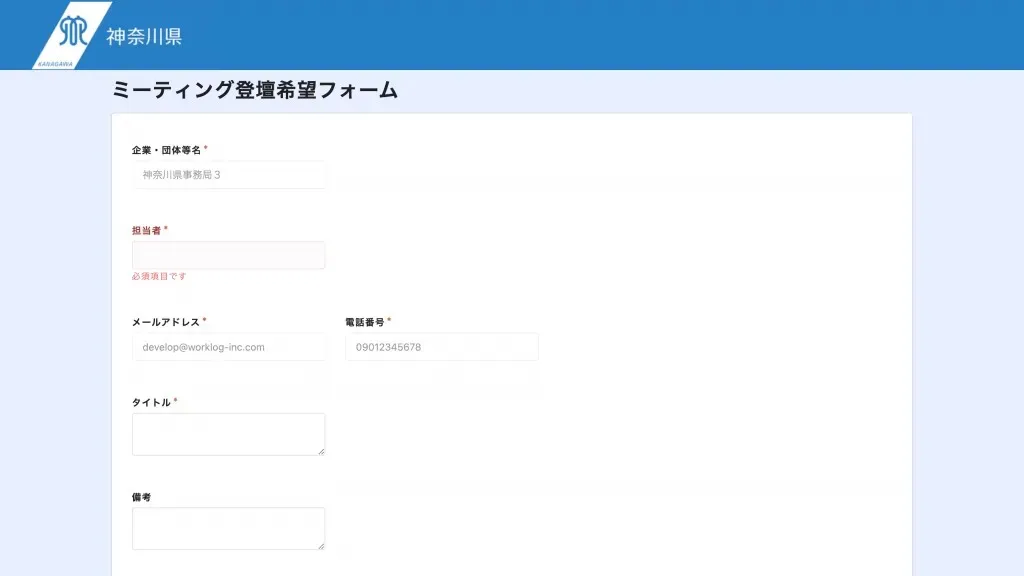Click the メールアドレス field label
This screenshot has height=576, width=1024.
coord(166,322)
